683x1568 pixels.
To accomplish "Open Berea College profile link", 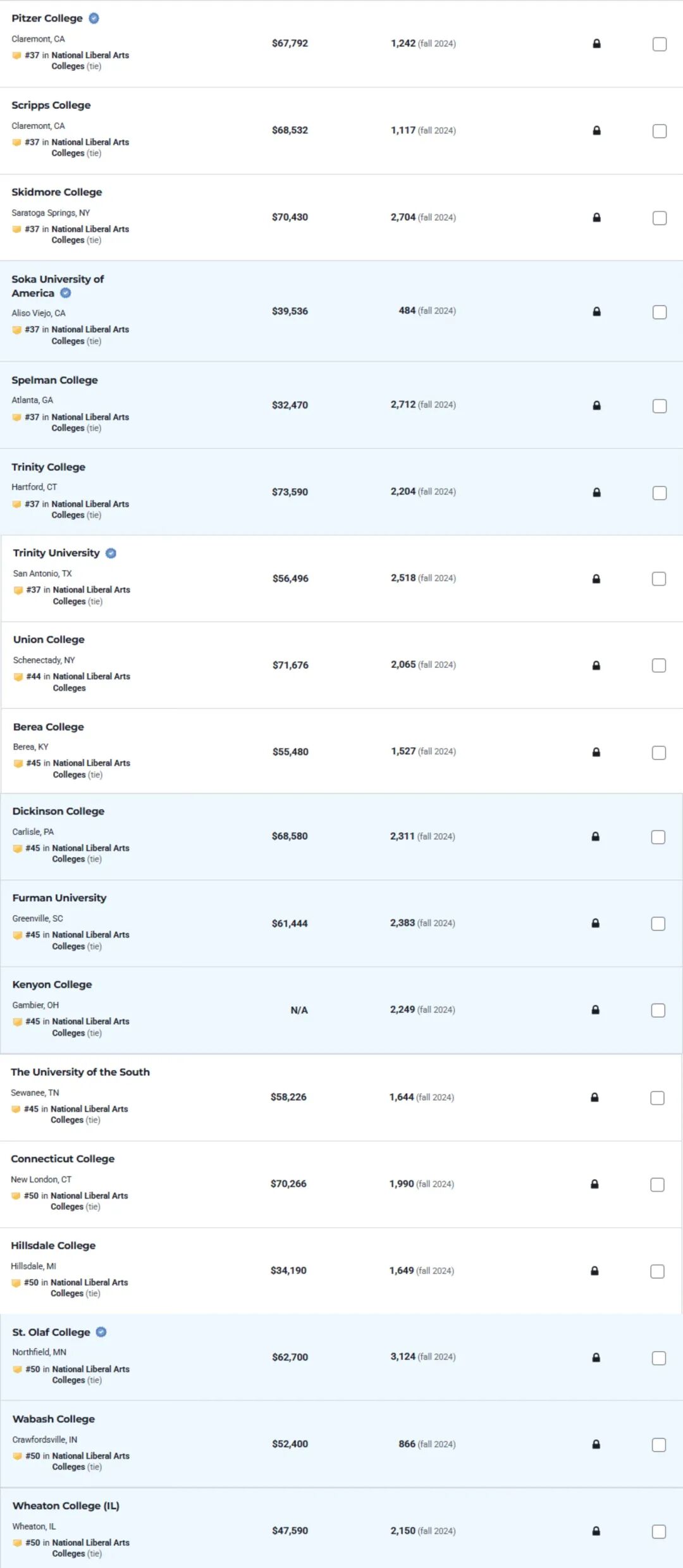I will coord(49,727).
